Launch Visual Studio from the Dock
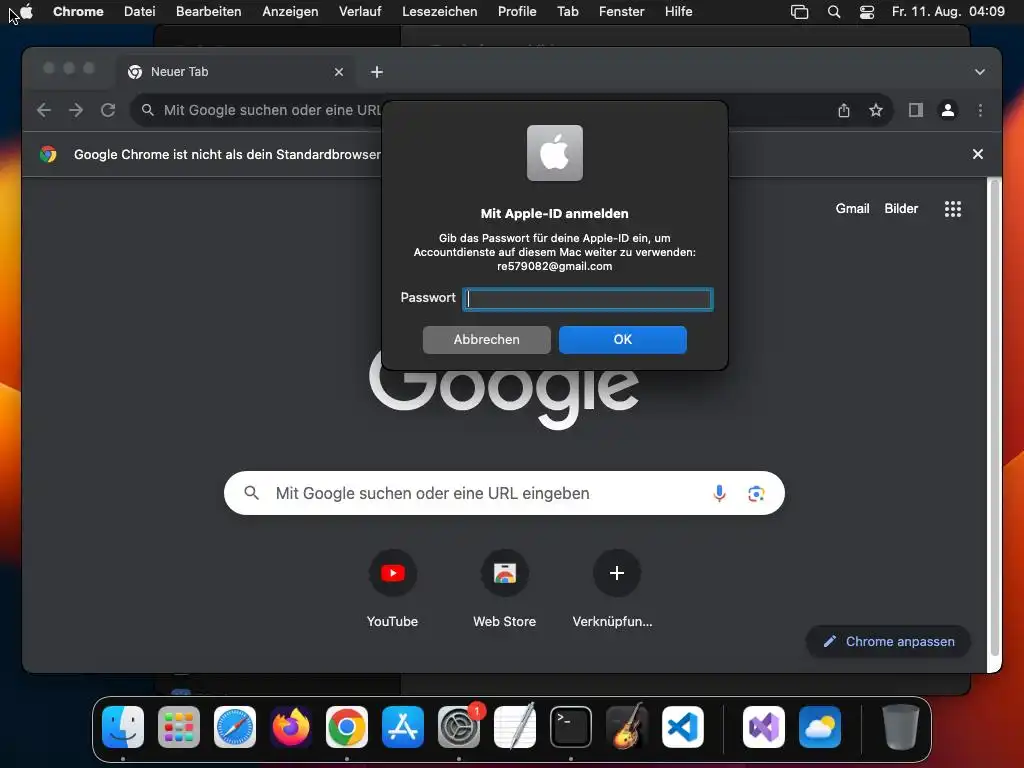Screen dimensions: 1024x768 (763, 727)
